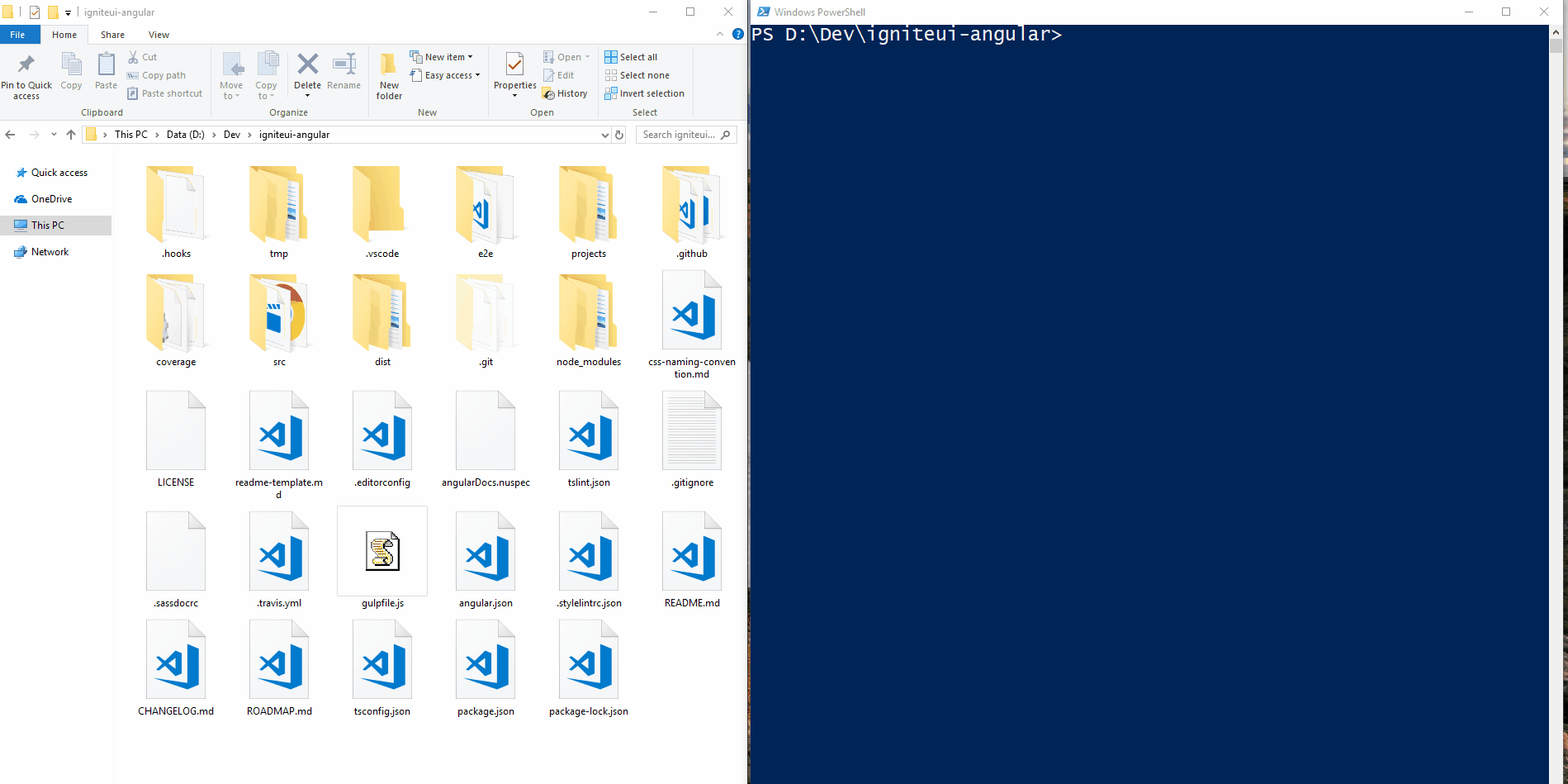Viewport: 1568px width, 784px height.
Task: Click the Edit ribbon item
Action: pyautogui.click(x=558, y=75)
